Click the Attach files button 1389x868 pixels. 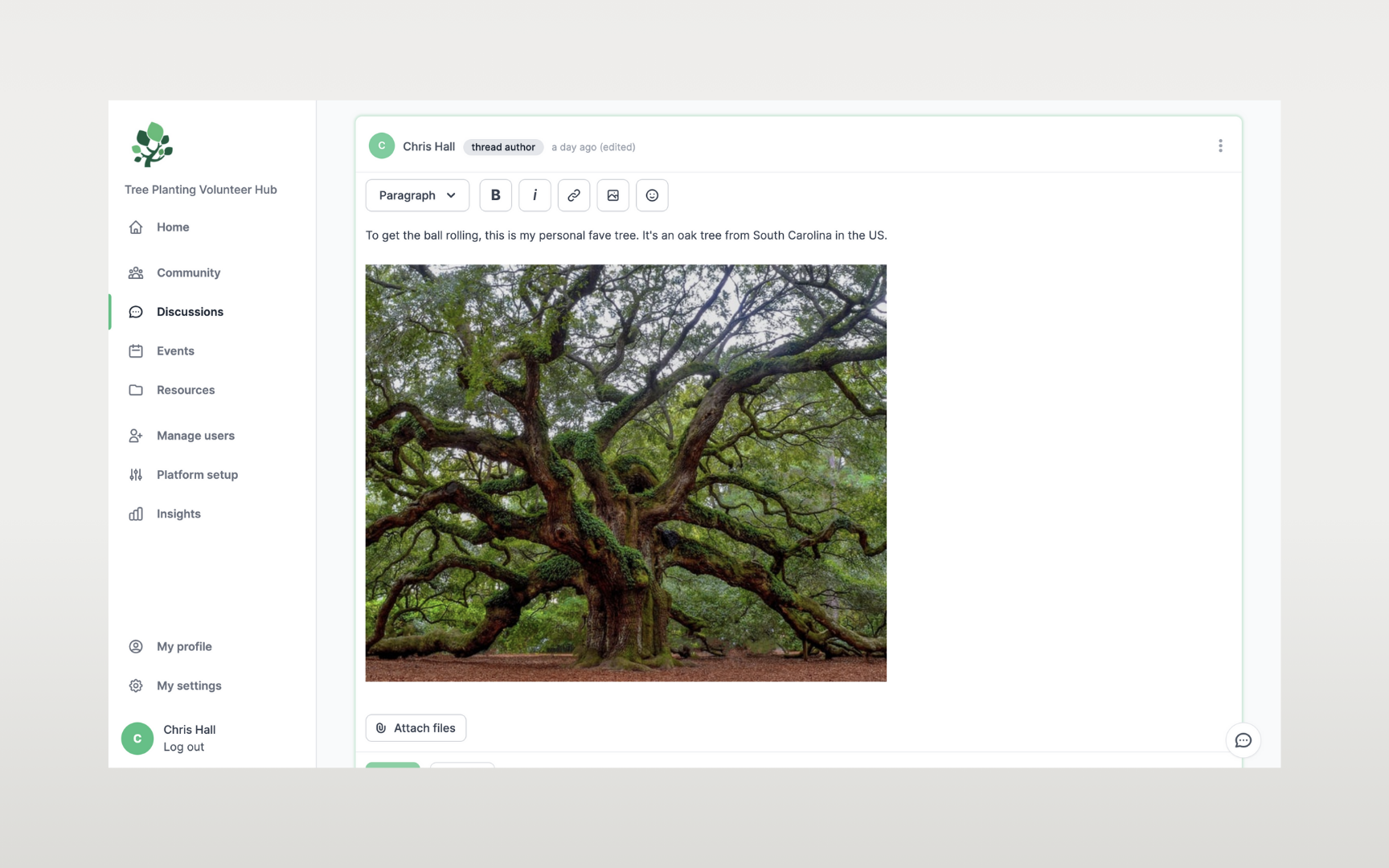416,728
